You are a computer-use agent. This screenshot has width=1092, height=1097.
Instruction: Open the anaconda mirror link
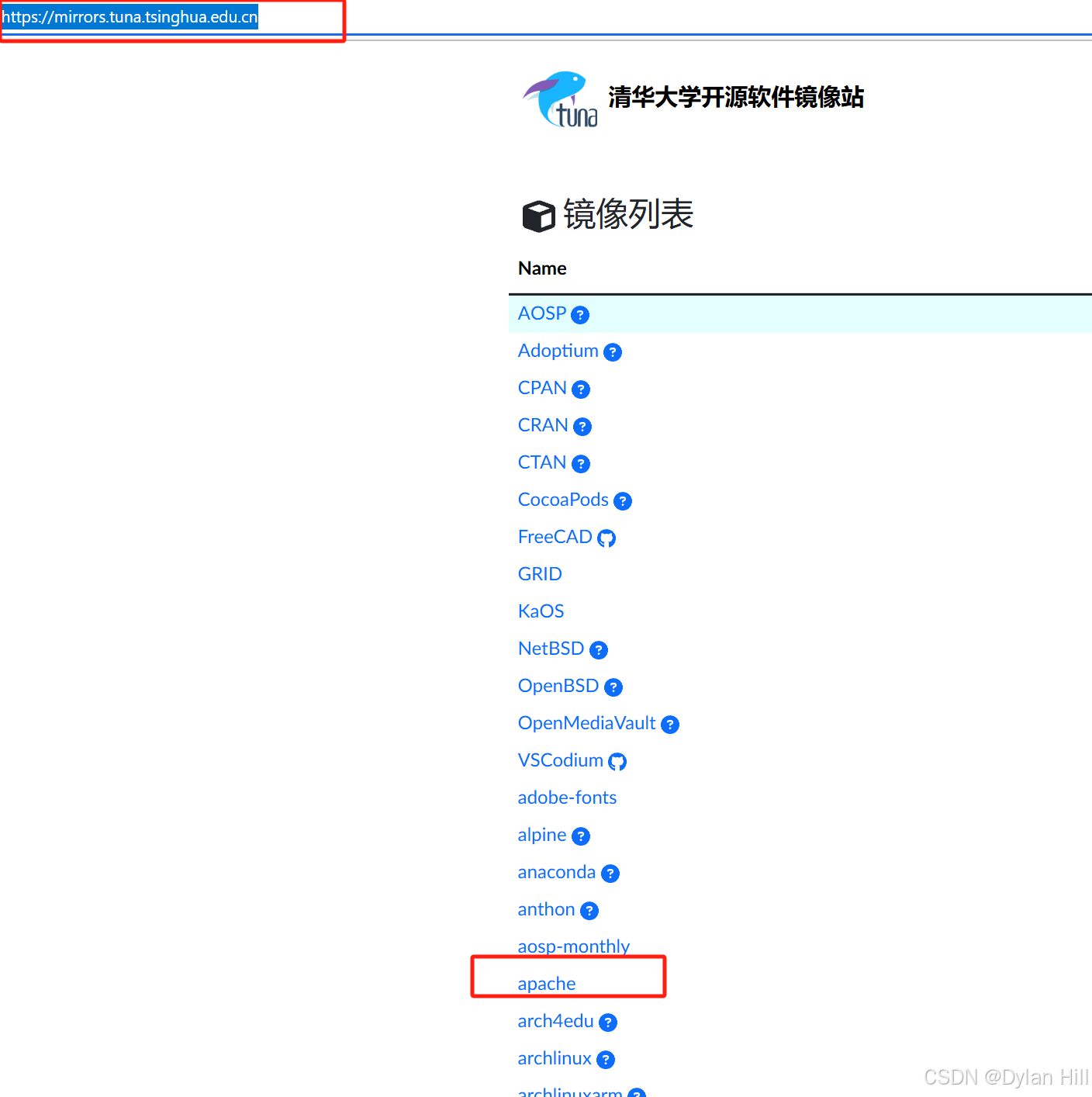click(557, 872)
